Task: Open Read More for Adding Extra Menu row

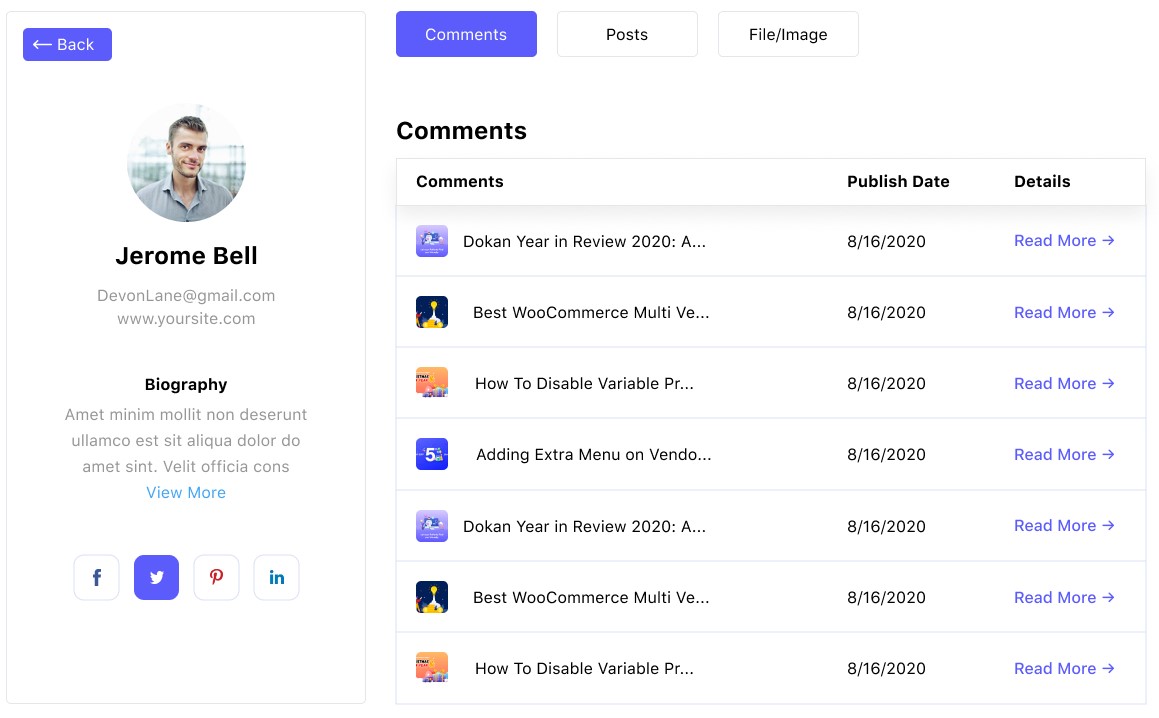Action: (1064, 454)
